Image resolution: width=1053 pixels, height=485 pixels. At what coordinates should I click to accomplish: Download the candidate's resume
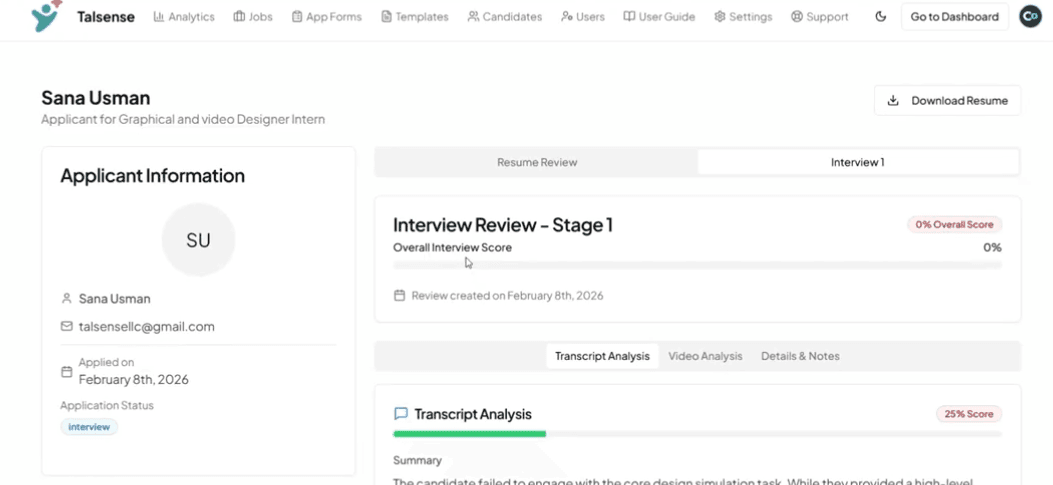click(948, 101)
